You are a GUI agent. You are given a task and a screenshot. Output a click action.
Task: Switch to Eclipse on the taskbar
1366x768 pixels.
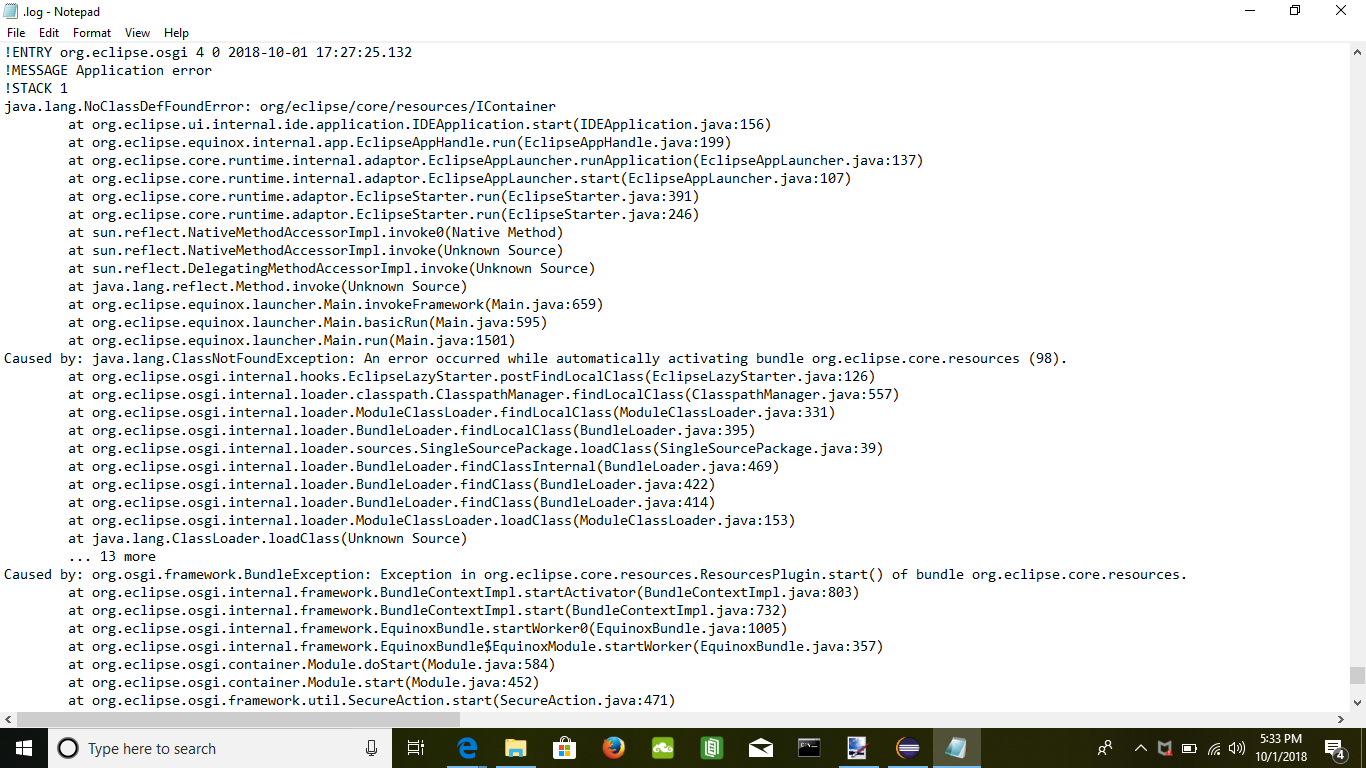tap(907, 748)
